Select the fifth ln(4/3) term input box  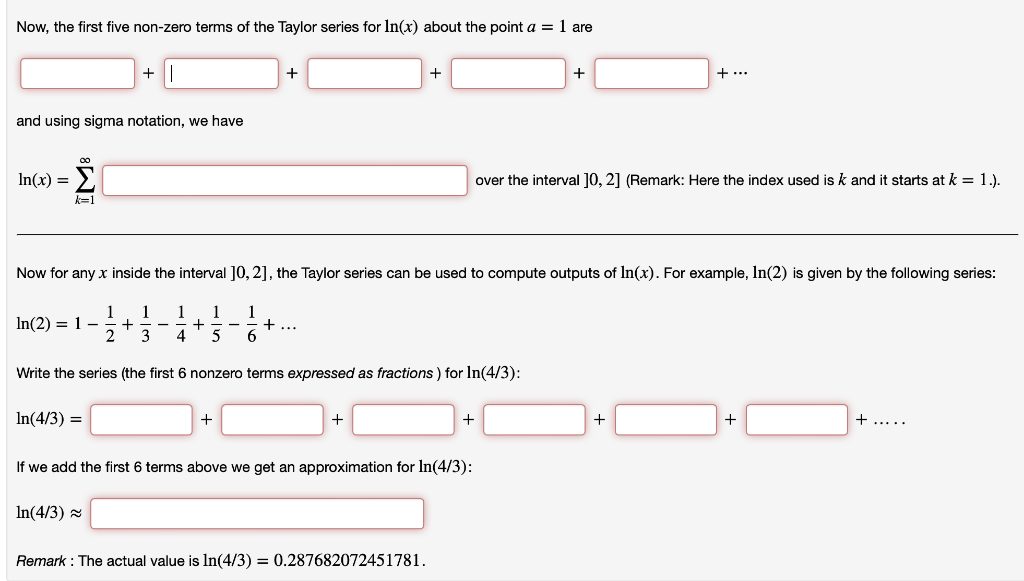[x=665, y=420]
